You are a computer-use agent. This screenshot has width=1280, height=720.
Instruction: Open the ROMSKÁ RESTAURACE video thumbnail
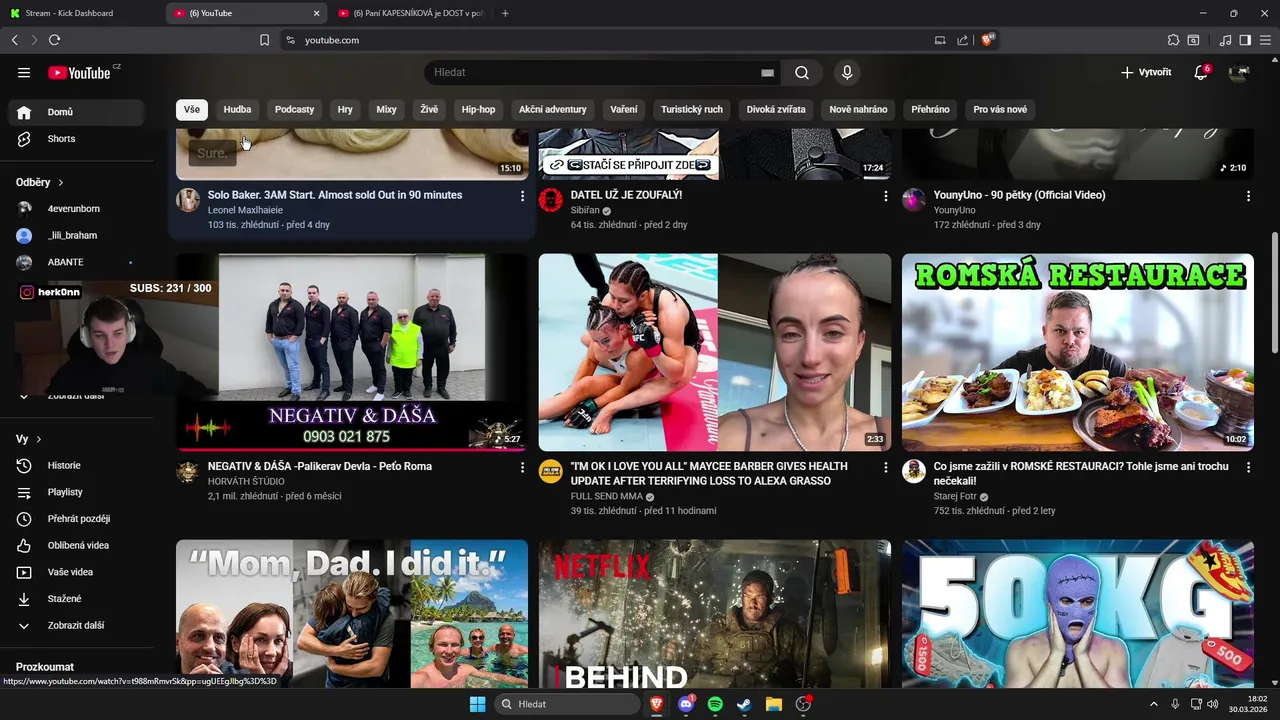point(1078,352)
